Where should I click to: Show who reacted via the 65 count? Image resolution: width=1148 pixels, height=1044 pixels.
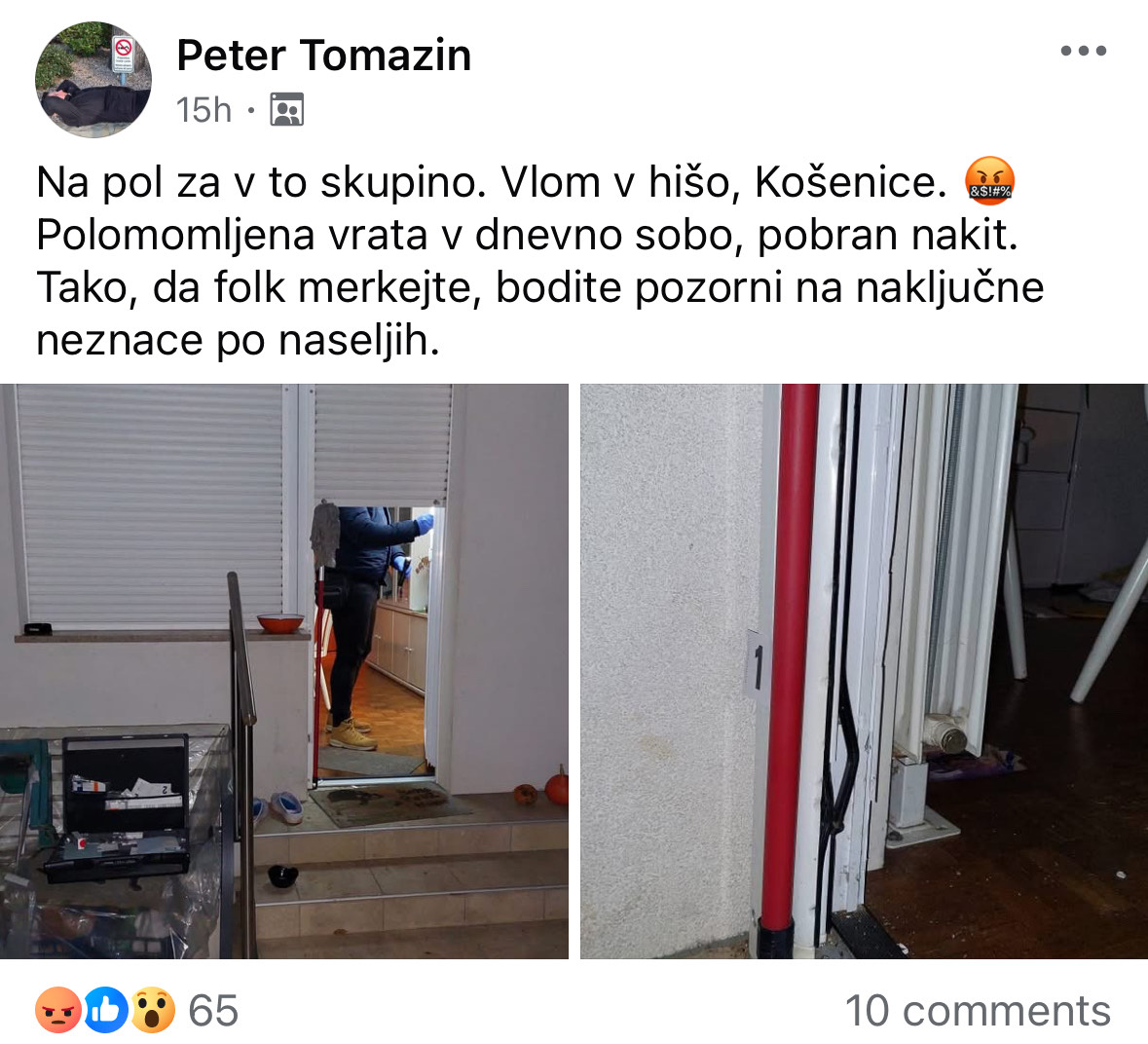[213, 1011]
